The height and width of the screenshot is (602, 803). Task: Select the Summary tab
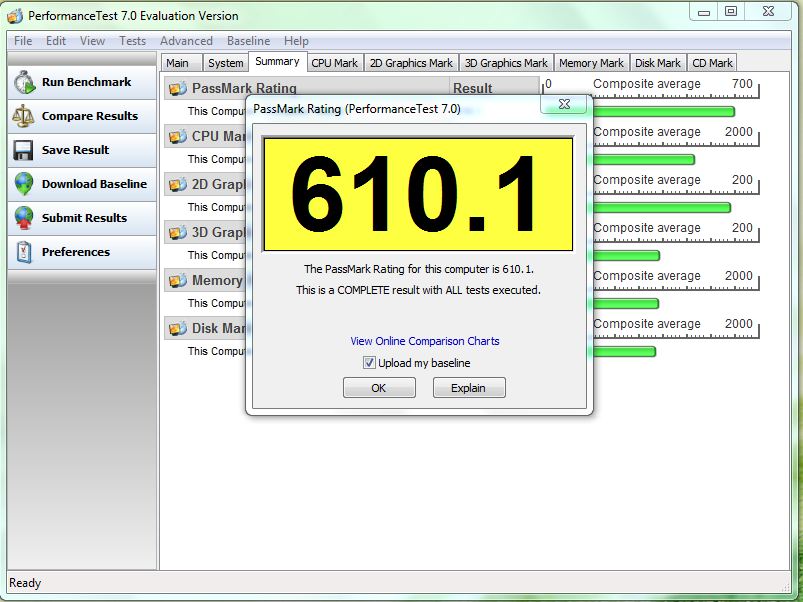pyautogui.click(x=277, y=61)
